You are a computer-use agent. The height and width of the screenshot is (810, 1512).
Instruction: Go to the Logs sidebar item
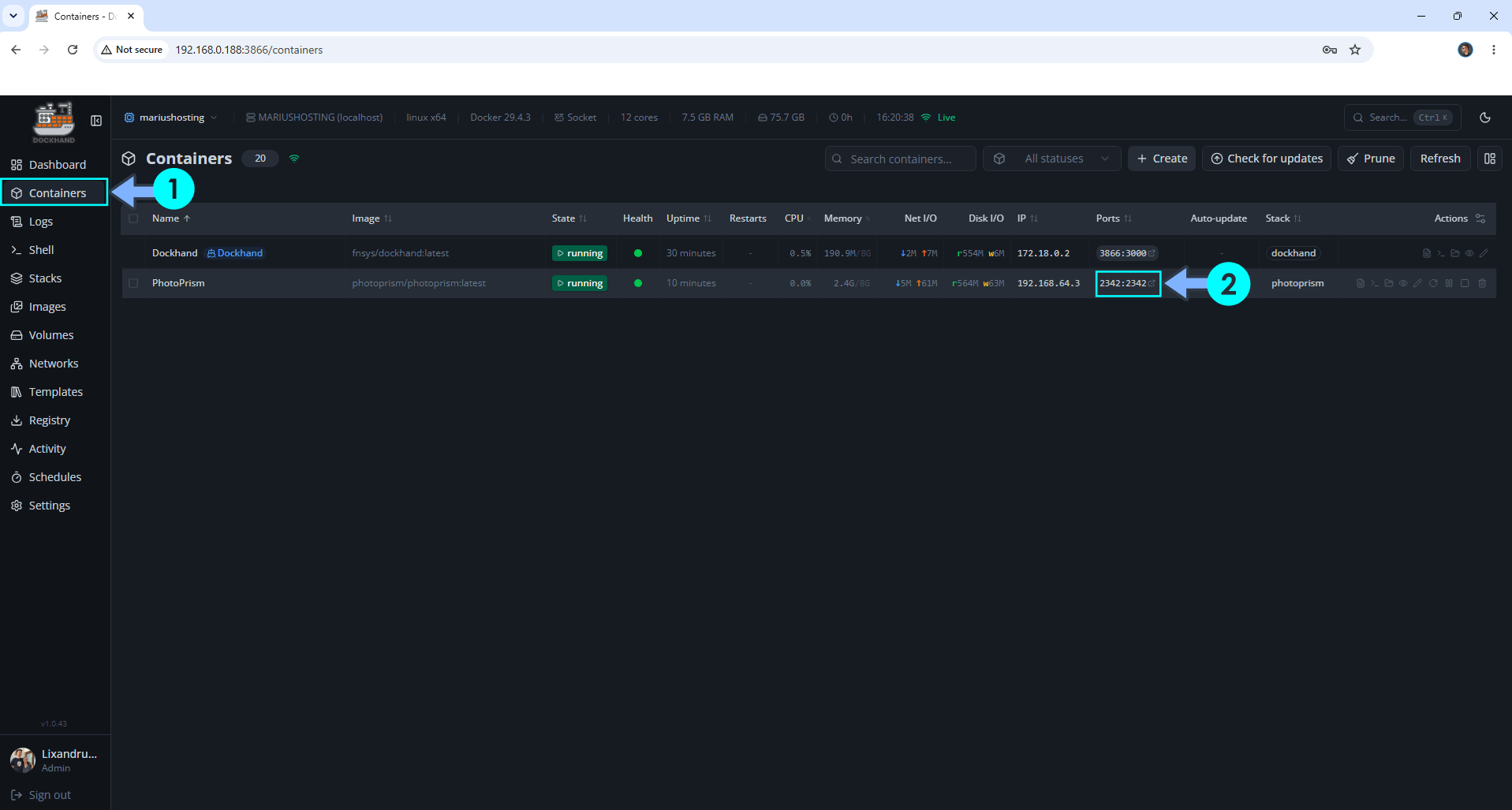coord(55,222)
